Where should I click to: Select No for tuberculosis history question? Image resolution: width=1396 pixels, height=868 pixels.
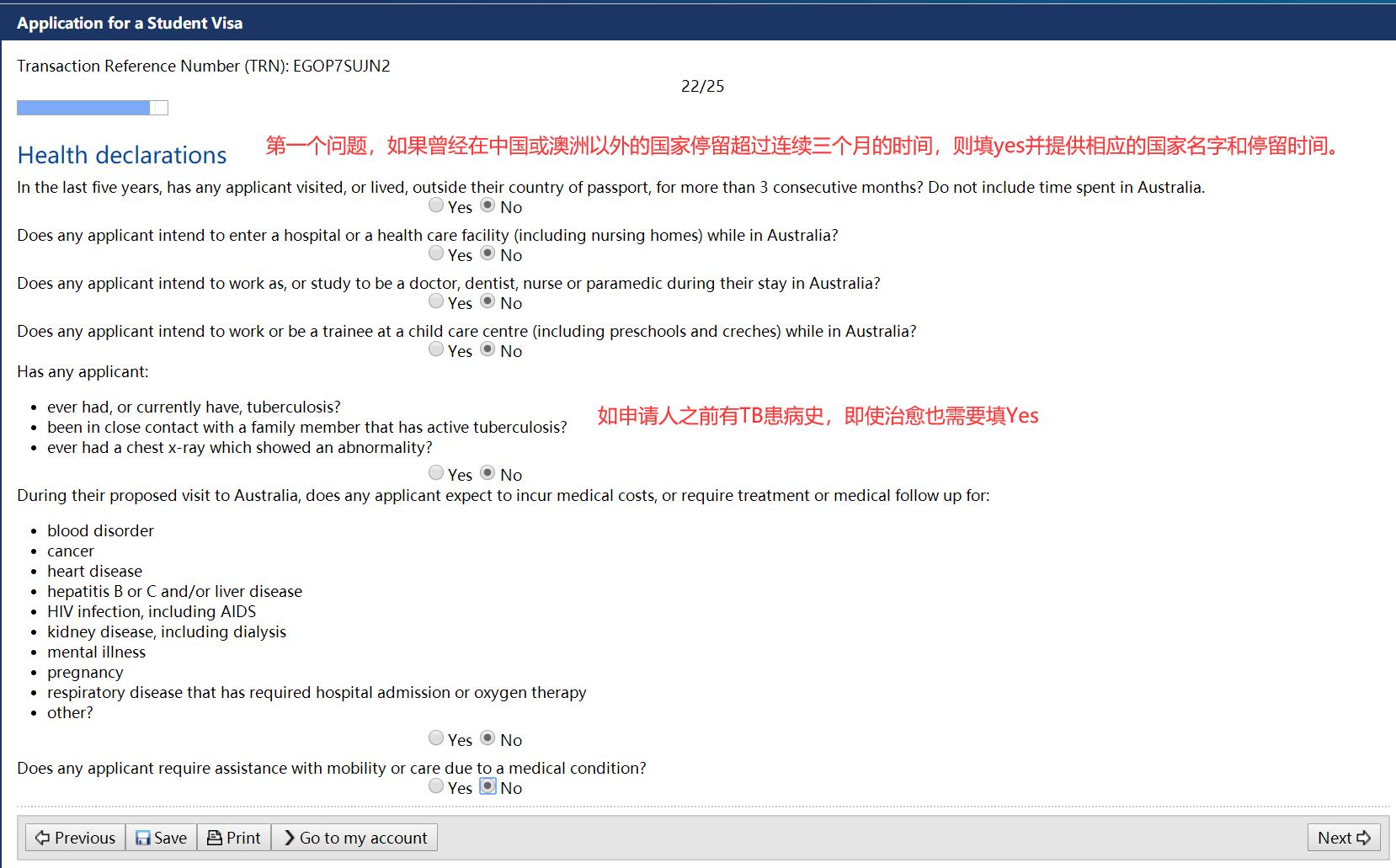[x=488, y=473]
